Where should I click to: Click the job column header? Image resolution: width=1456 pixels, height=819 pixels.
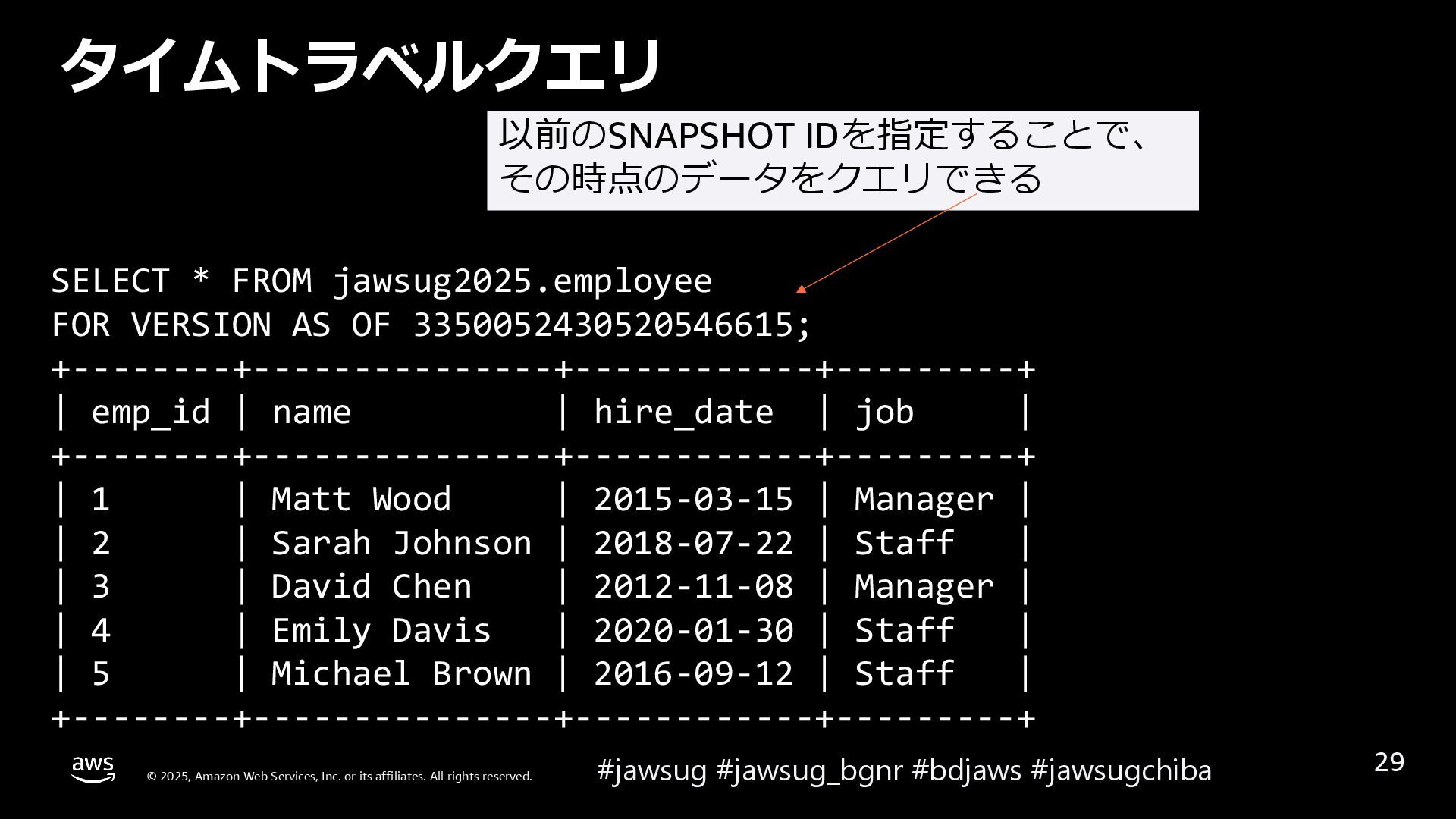click(x=884, y=413)
